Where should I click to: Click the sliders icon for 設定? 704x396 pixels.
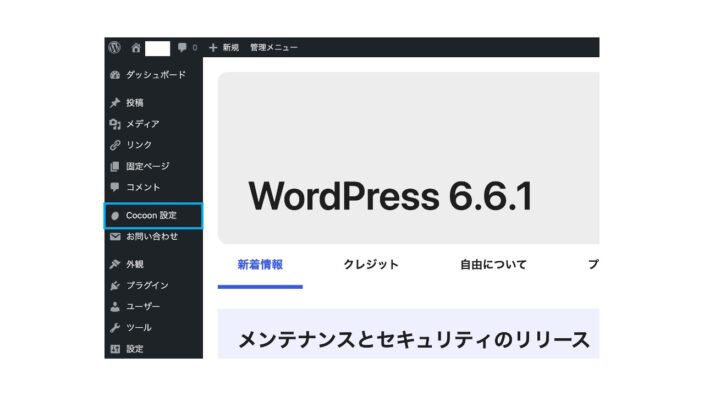coord(115,349)
